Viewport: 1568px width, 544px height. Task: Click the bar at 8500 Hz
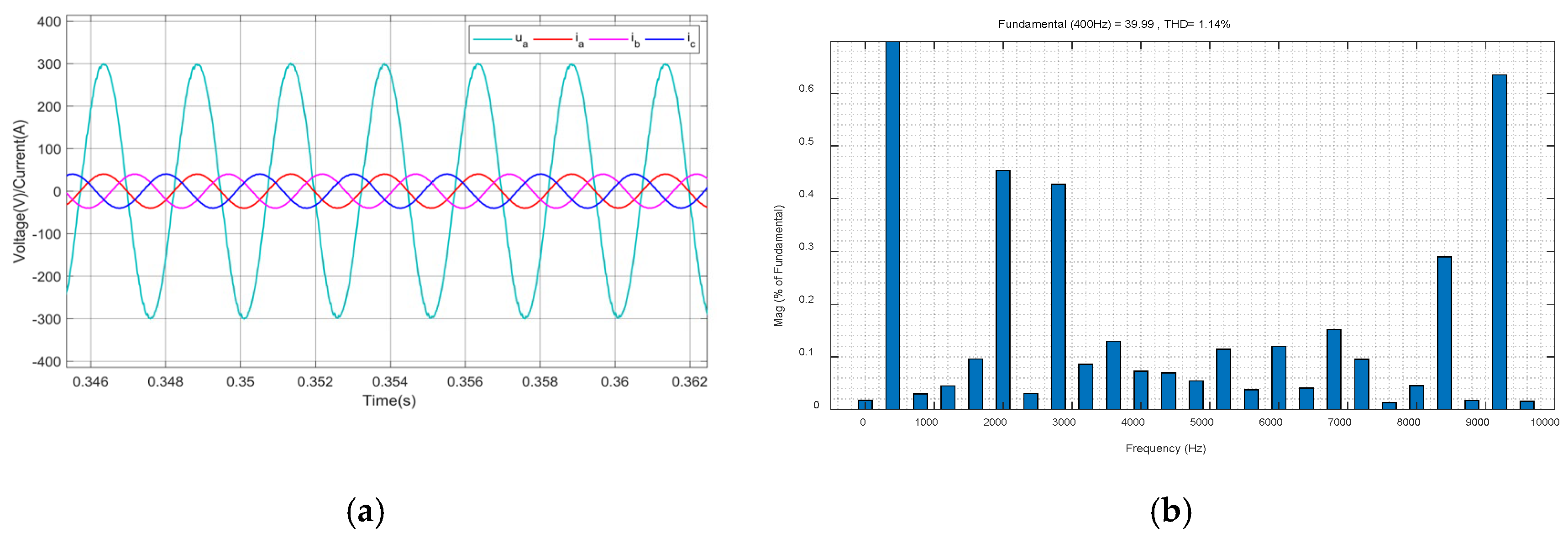tap(1444, 333)
